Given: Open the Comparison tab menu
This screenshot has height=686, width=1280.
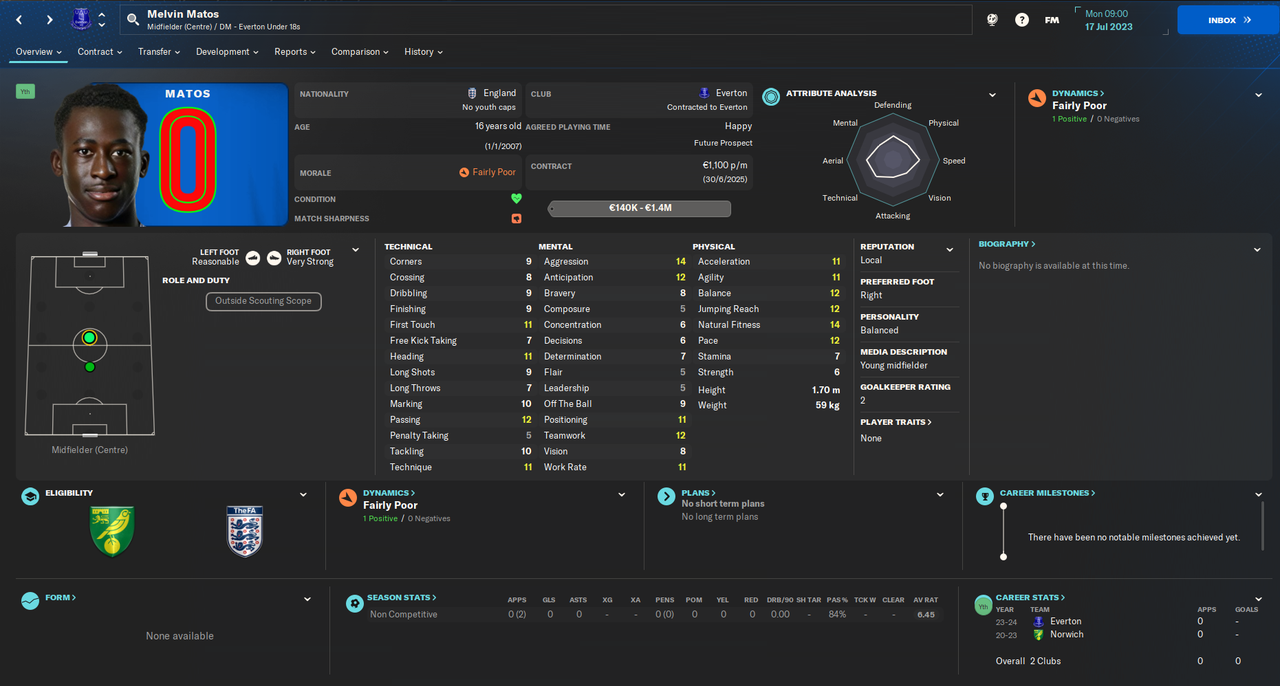Looking at the screenshot, I should [x=361, y=52].
